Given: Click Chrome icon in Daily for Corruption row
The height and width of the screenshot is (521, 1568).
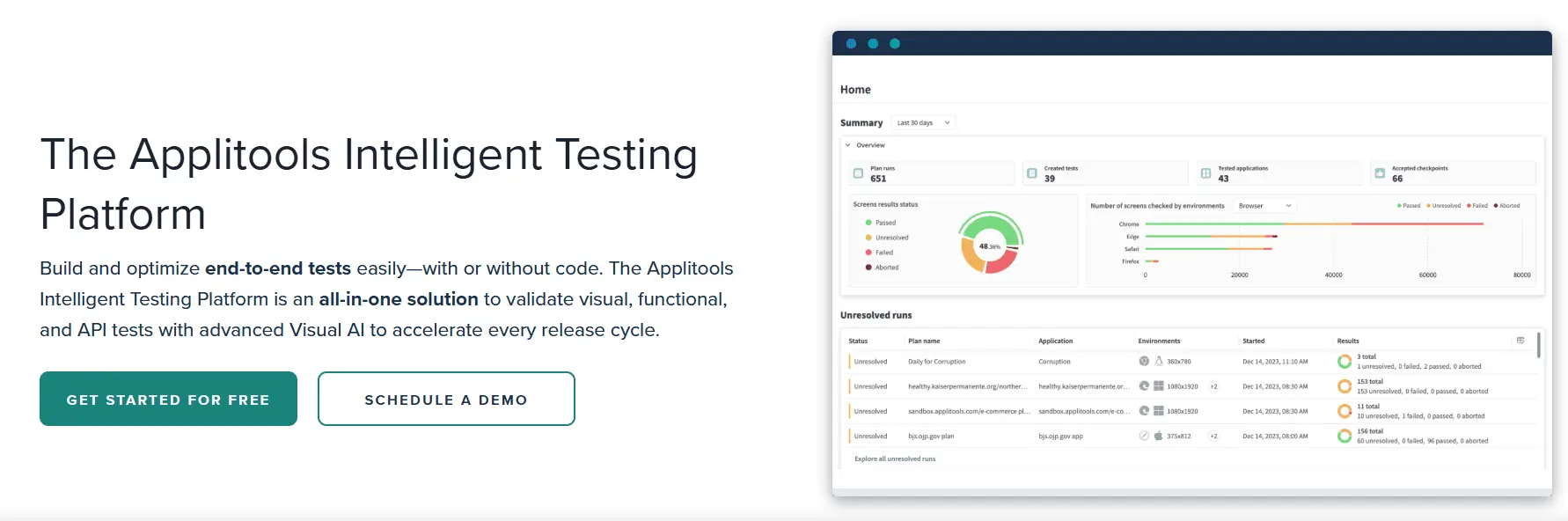Looking at the screenshot, I should (x=1144, y=361).
